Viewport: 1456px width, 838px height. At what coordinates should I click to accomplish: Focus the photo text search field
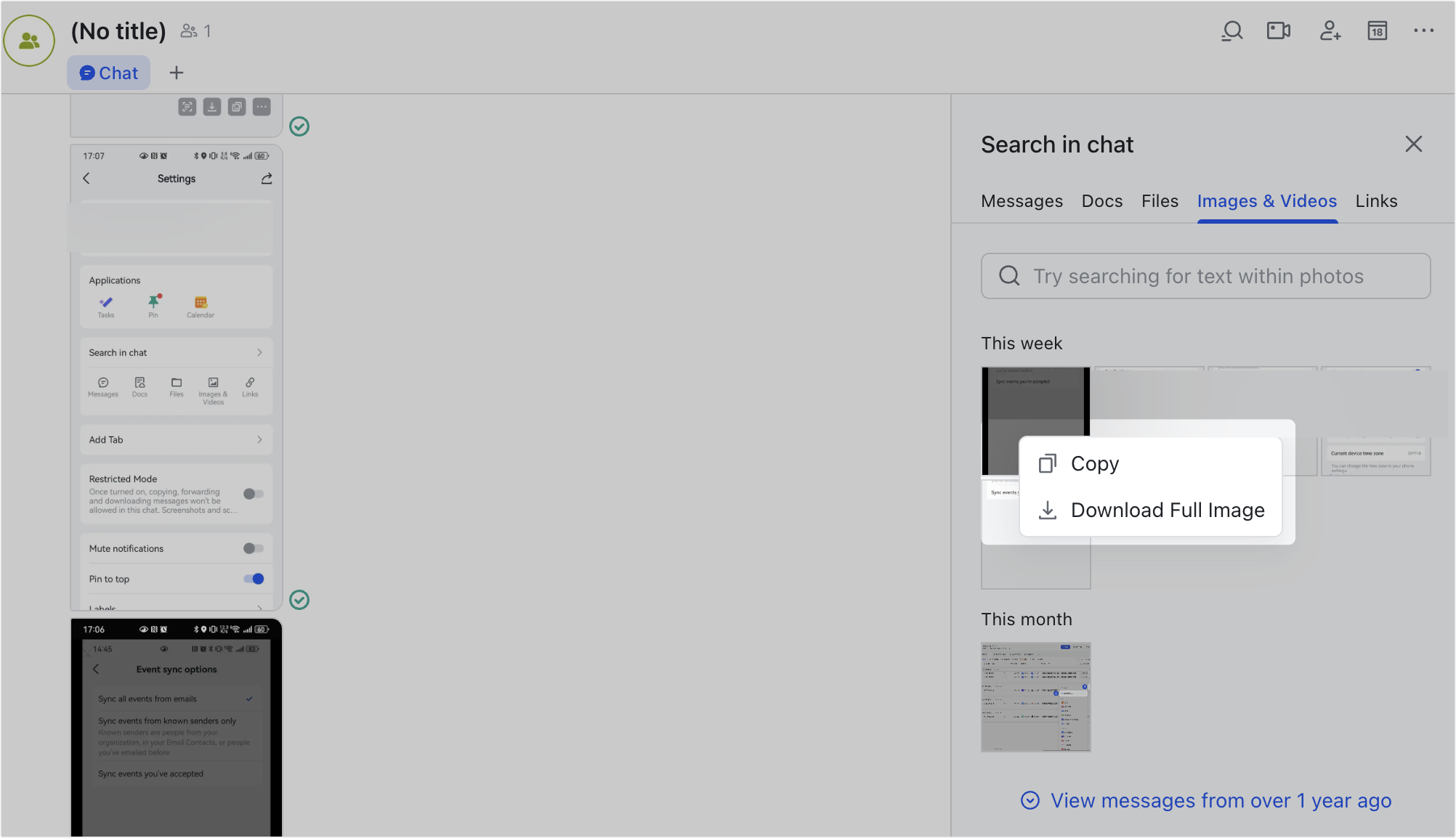pos(1205,276)
